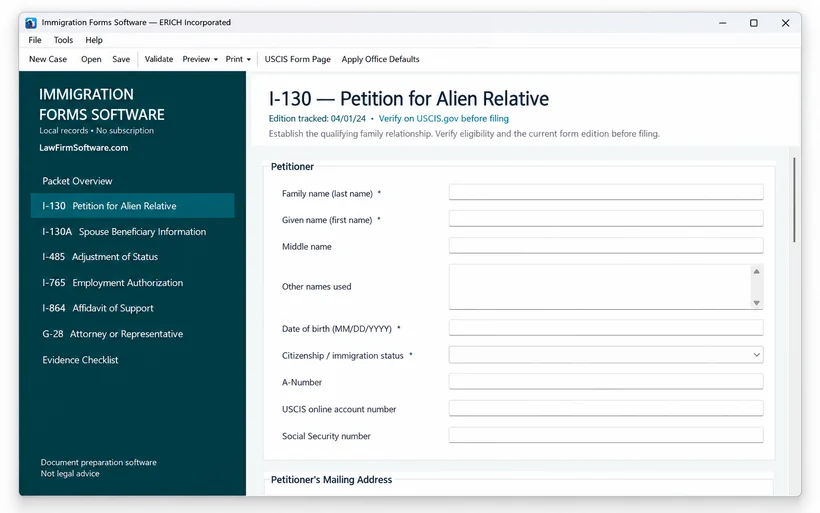Click the Given name (first name) field
The image size is (820, 513).
point(606,219)
